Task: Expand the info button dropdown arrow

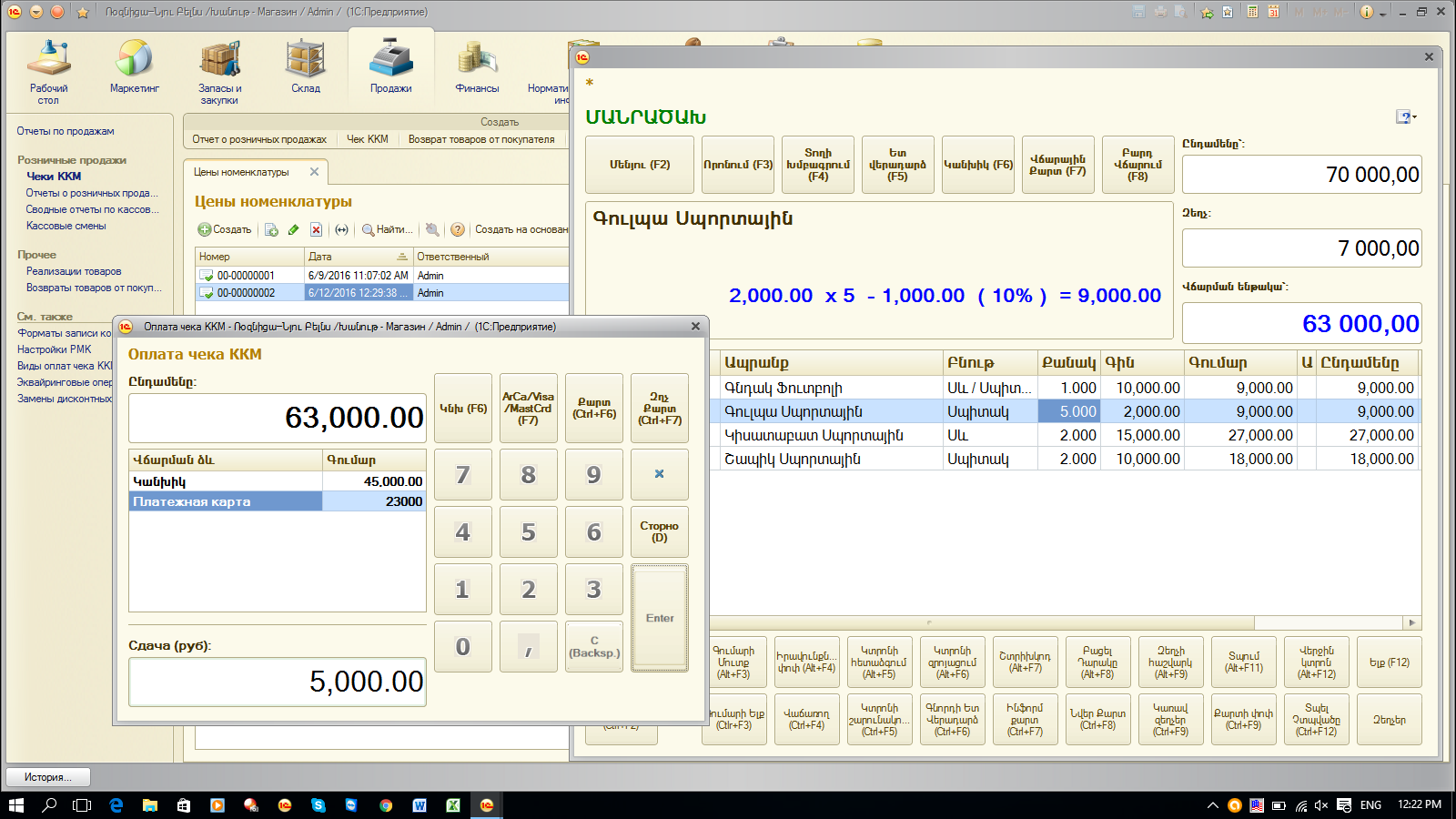Action: 1382,13
